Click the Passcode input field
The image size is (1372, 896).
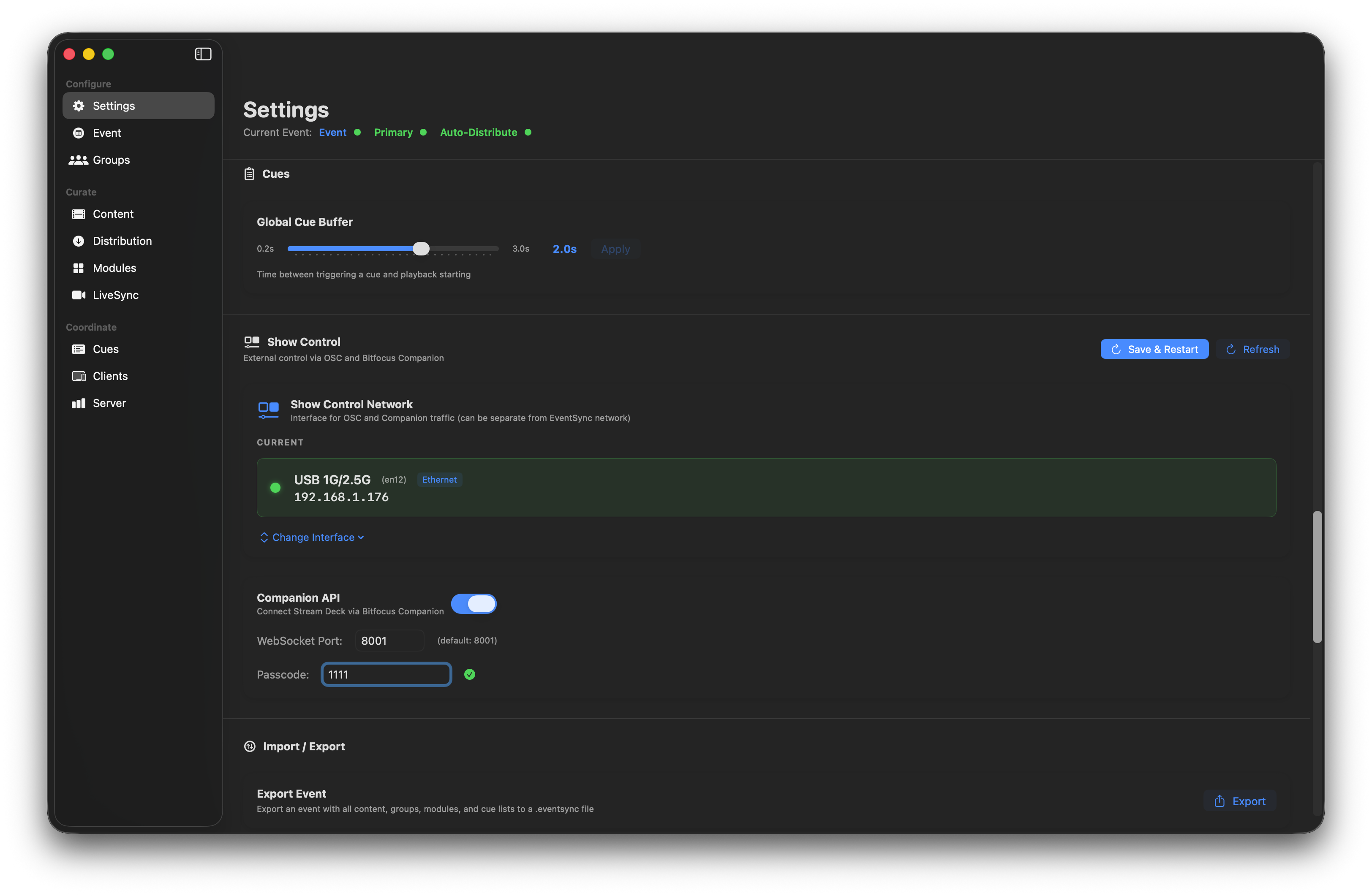[386, 675]
